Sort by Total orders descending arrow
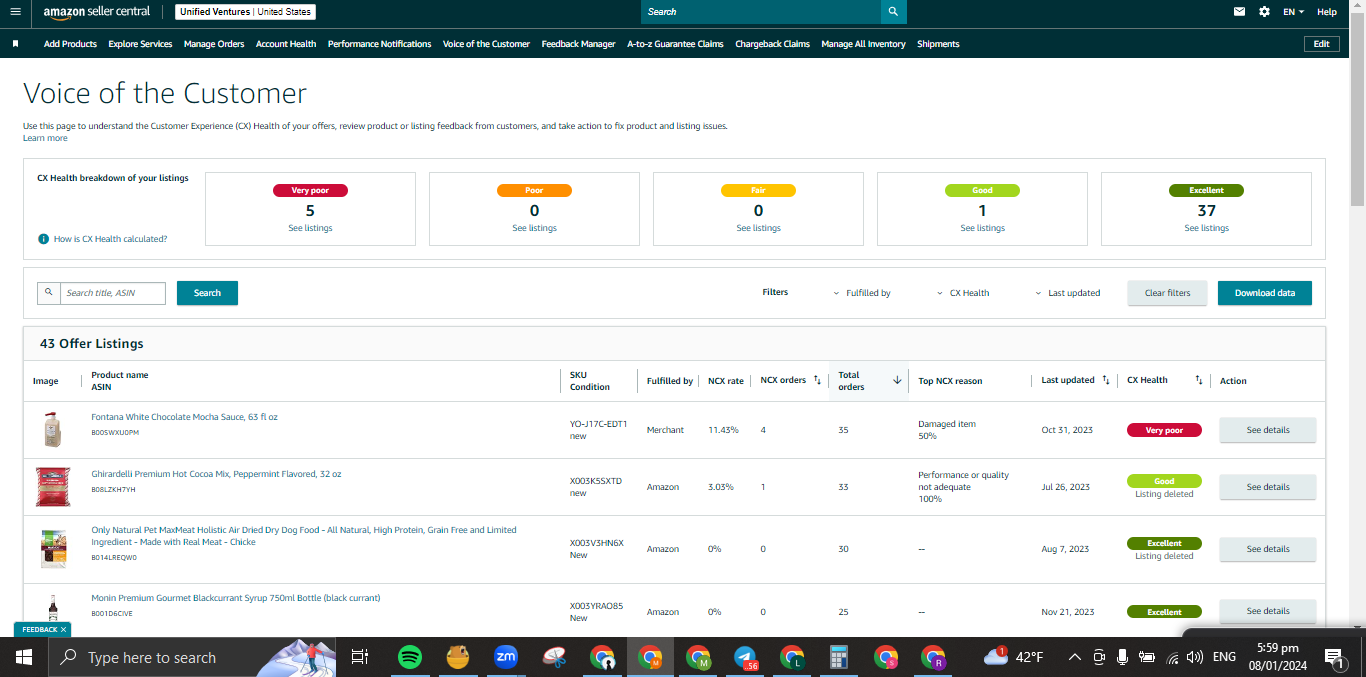 click(x=897, y=380)
